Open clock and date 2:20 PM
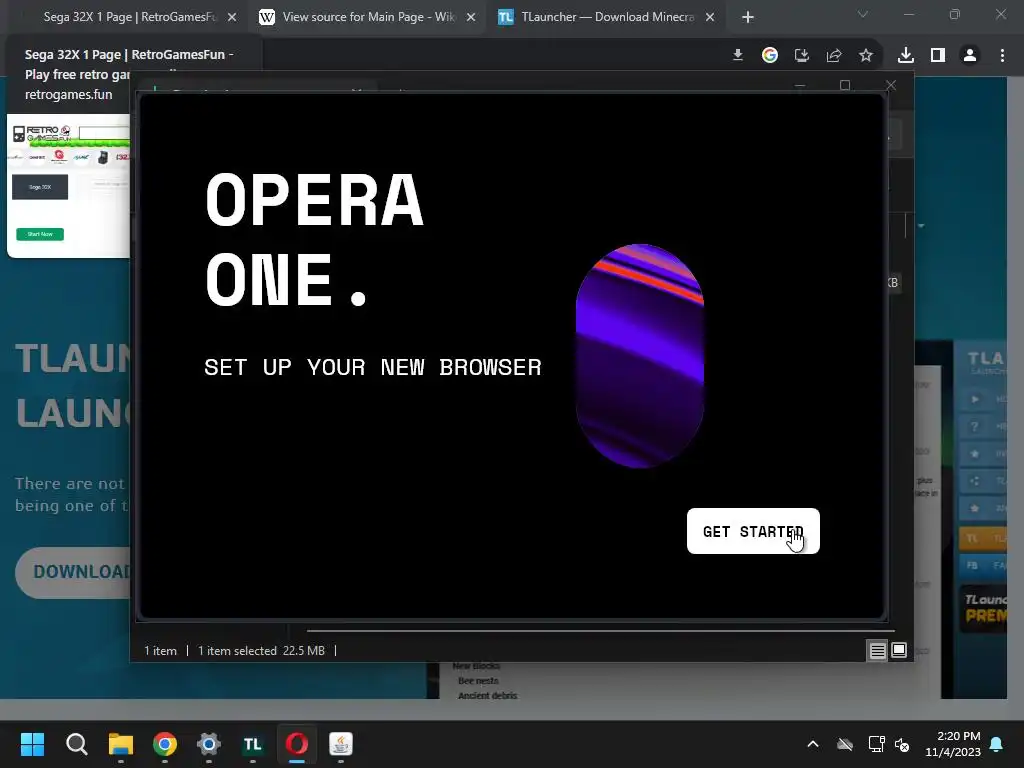1024x768 pixels. (x=953, y=744)
